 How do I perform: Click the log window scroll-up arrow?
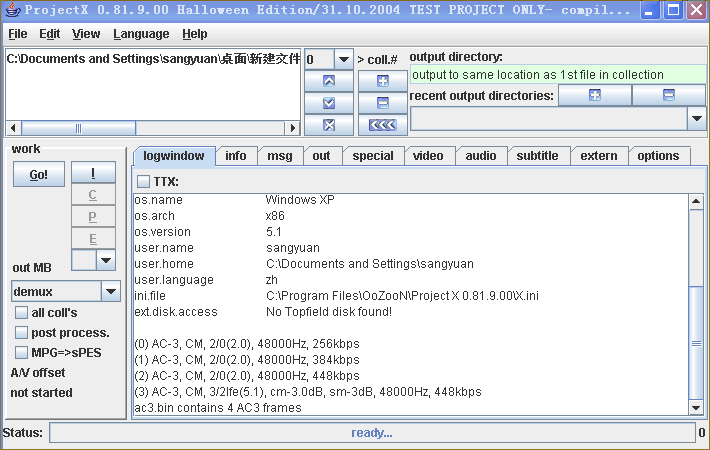tap(696, 201)
